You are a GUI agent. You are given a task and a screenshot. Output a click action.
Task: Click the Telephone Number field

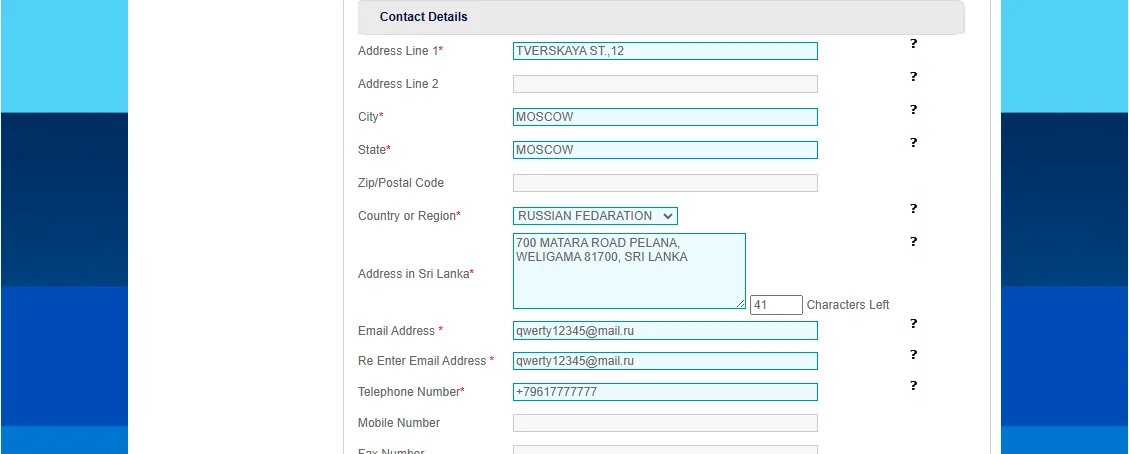(665, 392)
